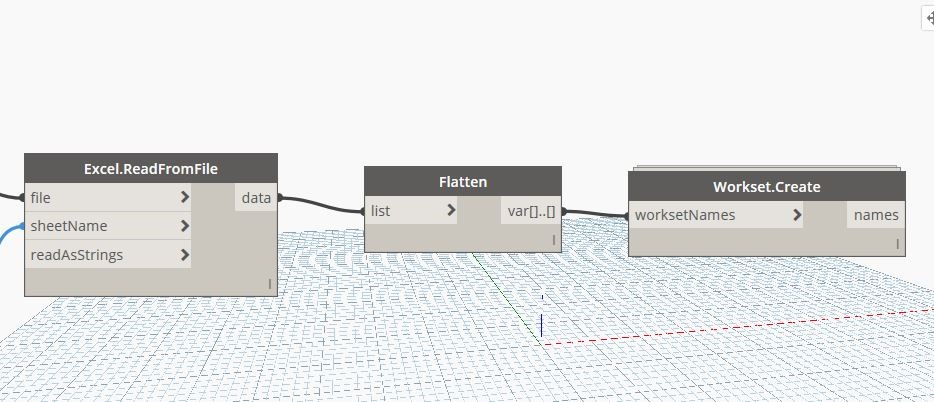Expand chevron next to readAsStrings port

(x=185, y=255)
